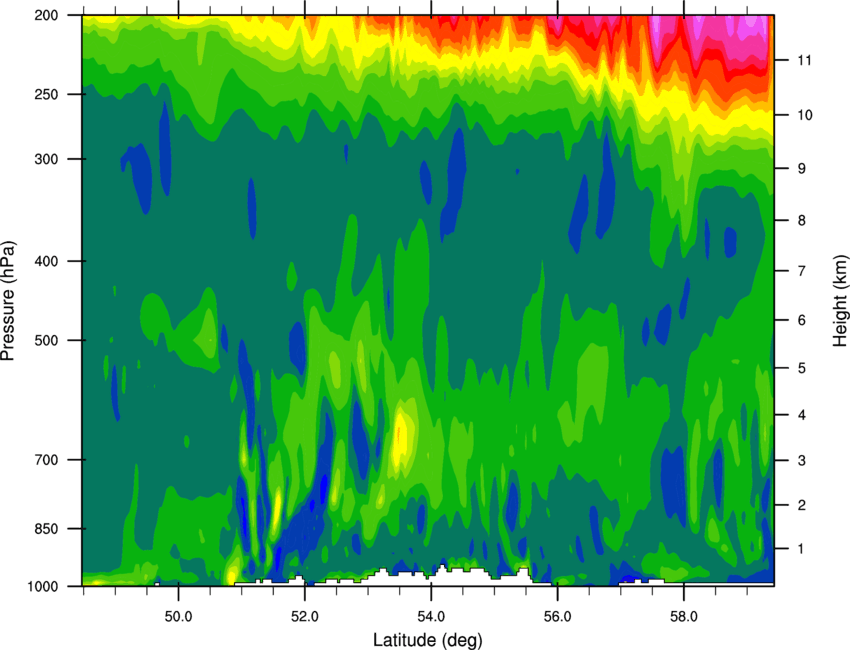Click the 58.0 latitude tick label

coord(684,617)
